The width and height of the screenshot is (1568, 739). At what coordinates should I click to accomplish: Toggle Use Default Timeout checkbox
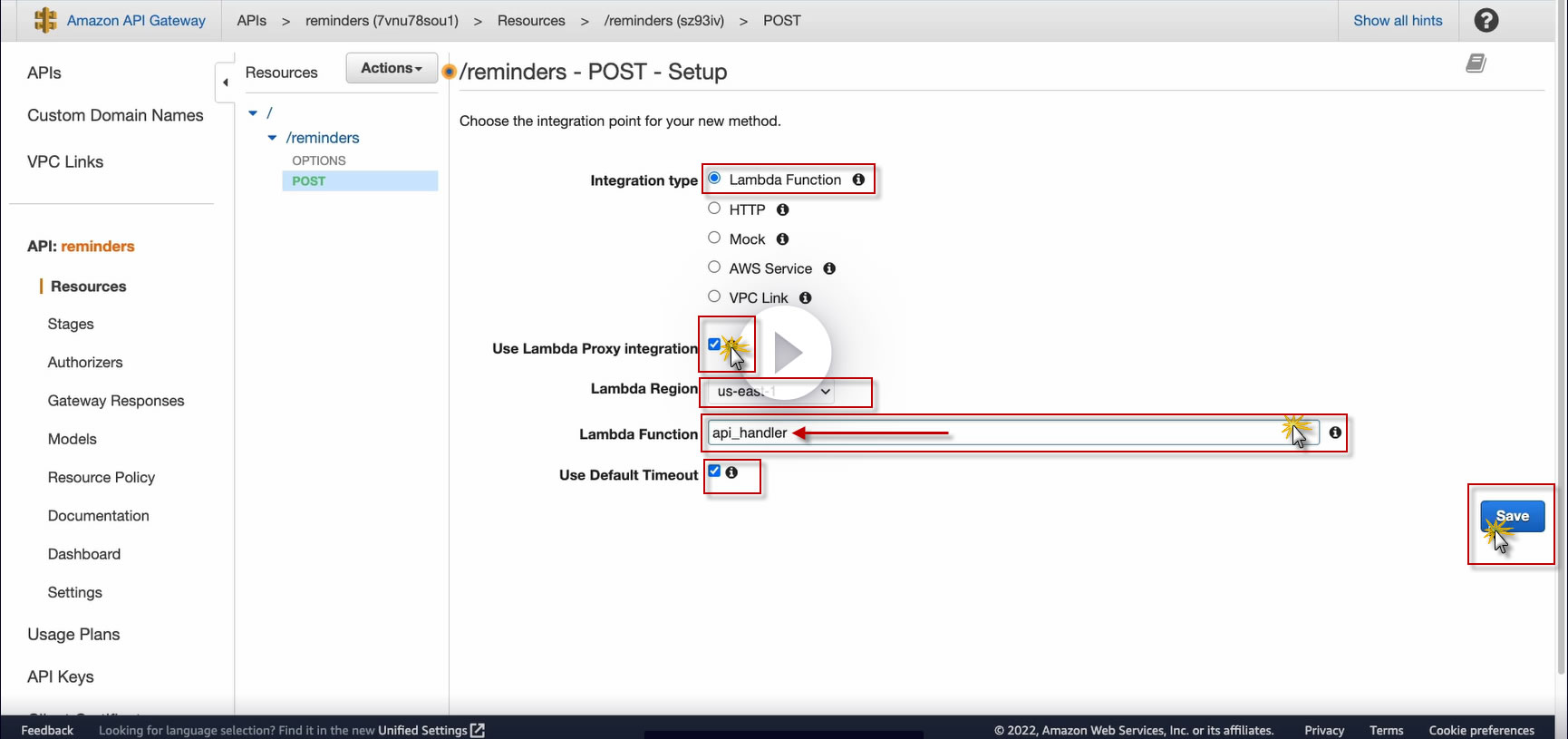[714, 472]
